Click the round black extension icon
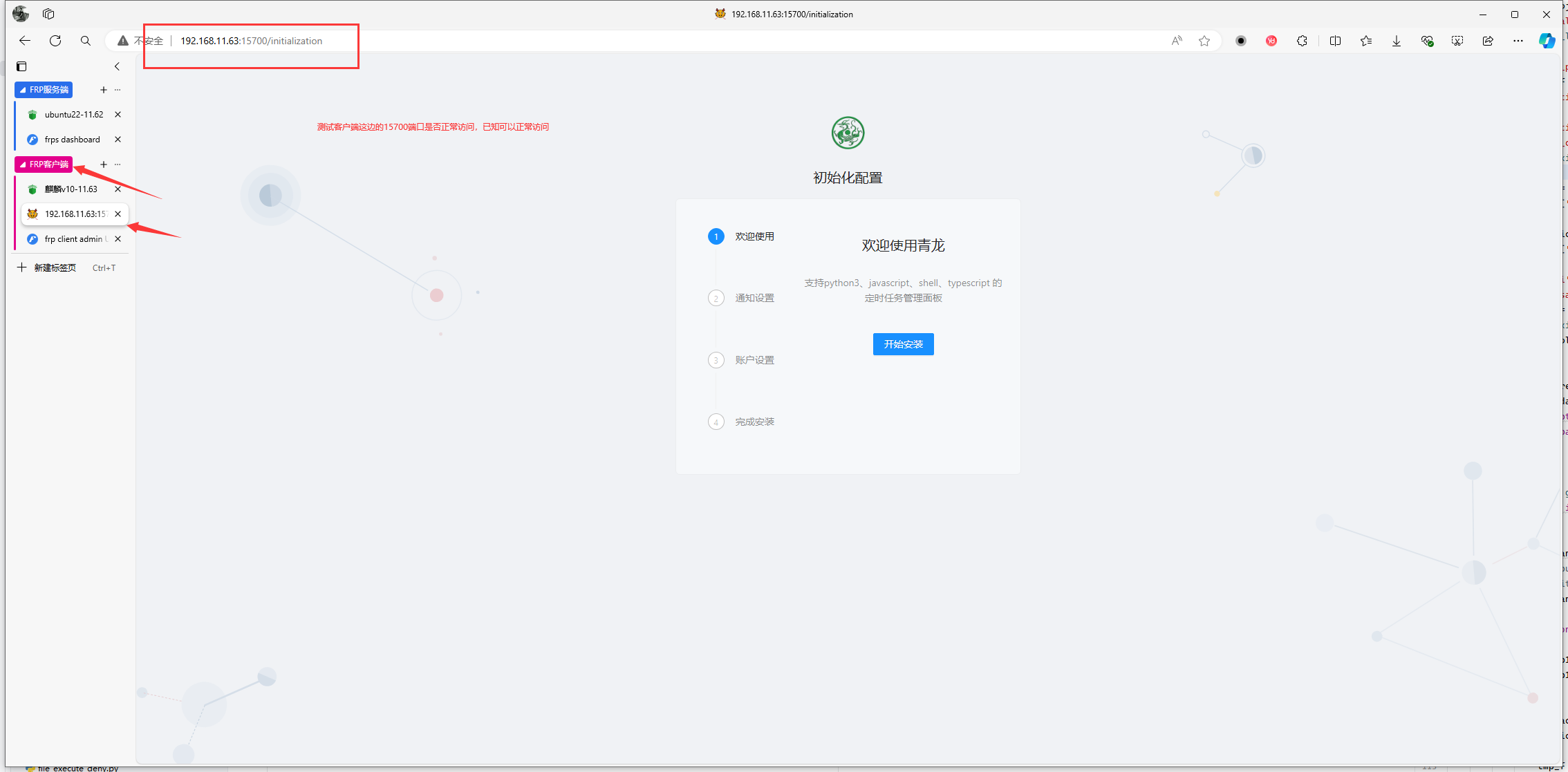This screenshot has height=772, width=1568. point(1241,41)
